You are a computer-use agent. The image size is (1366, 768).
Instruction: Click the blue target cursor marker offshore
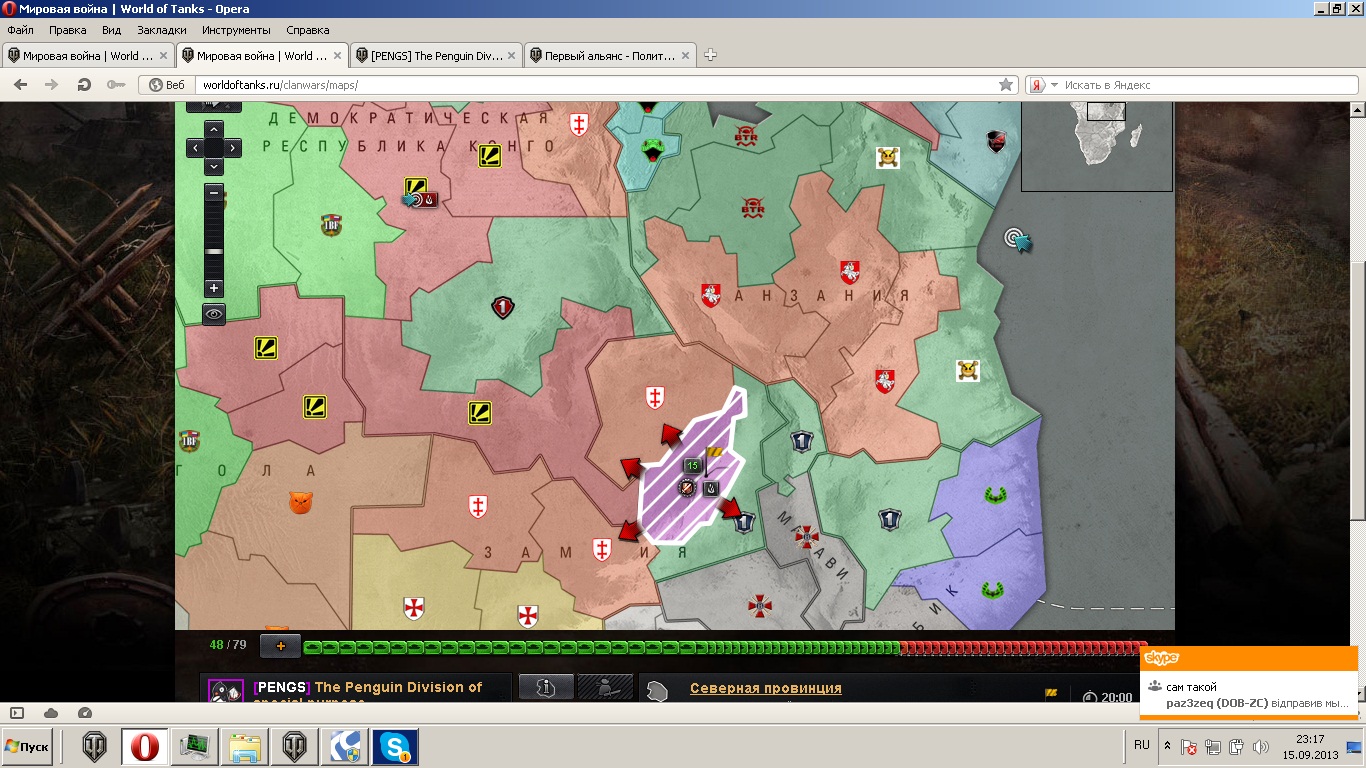coord(1017,239)
